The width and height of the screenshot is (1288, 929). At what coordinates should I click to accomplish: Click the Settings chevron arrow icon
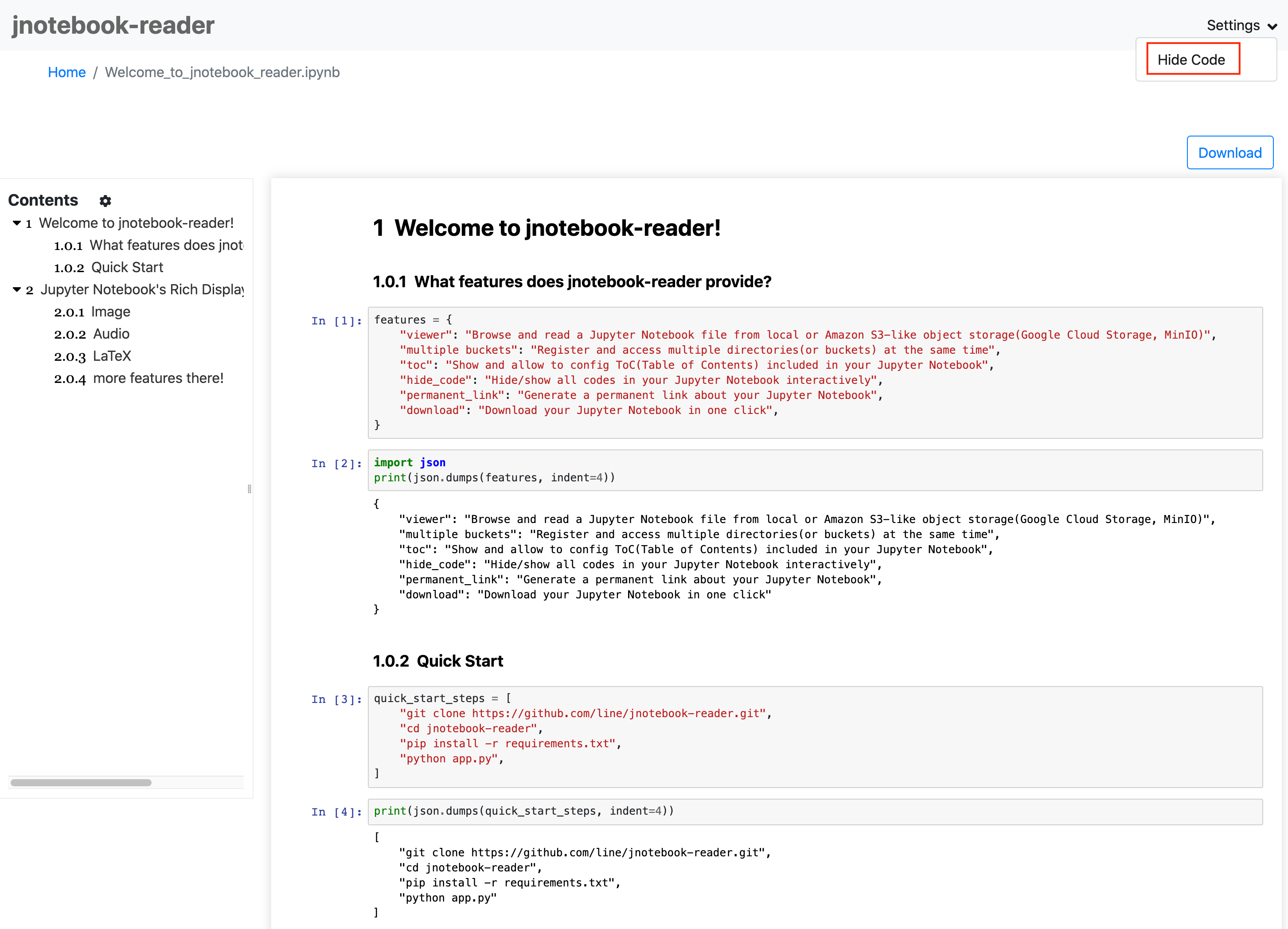click(x=1272, y=26)
